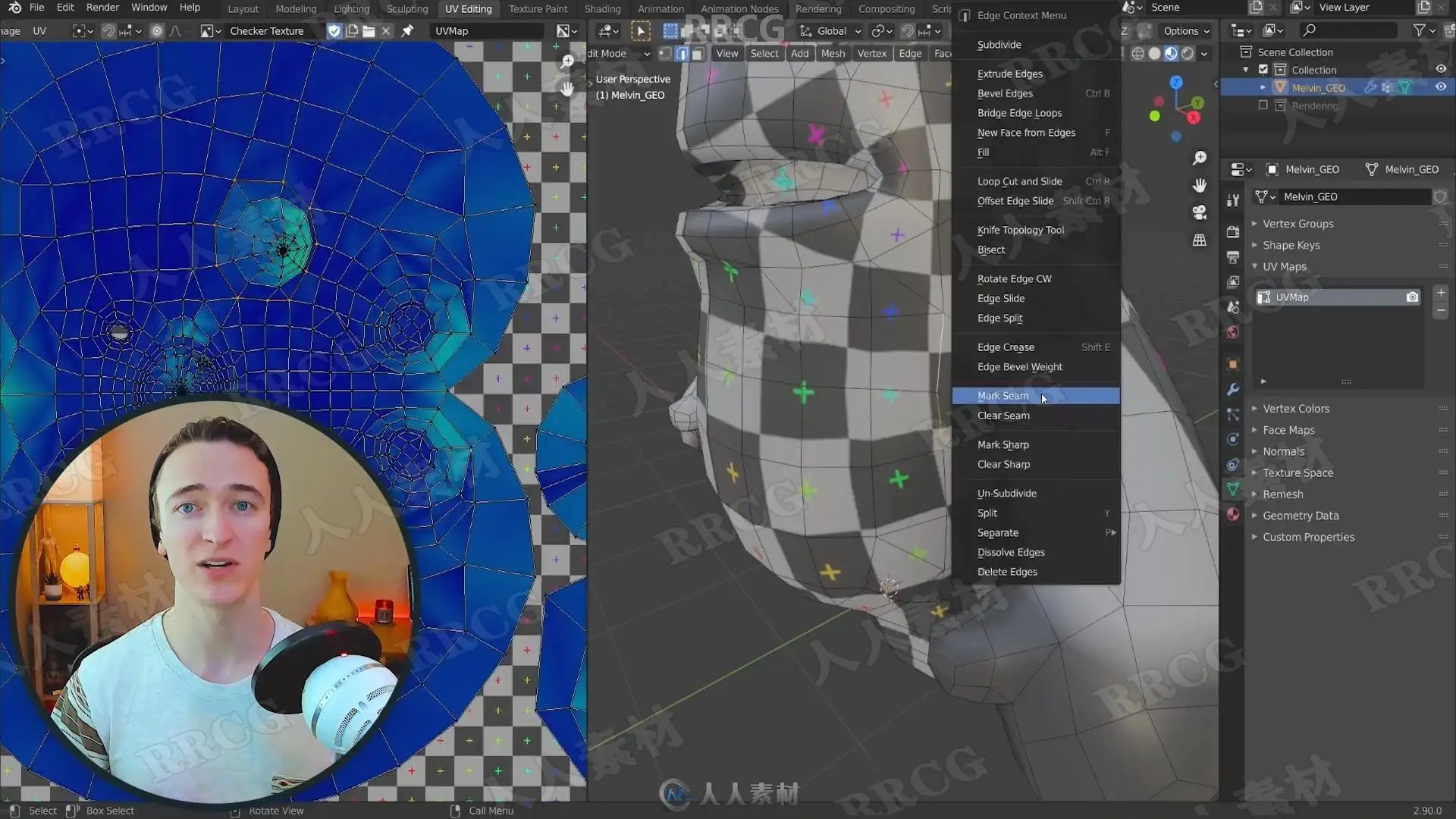
Task: Pin the image in the UV editor
Action: coord(407,31)
